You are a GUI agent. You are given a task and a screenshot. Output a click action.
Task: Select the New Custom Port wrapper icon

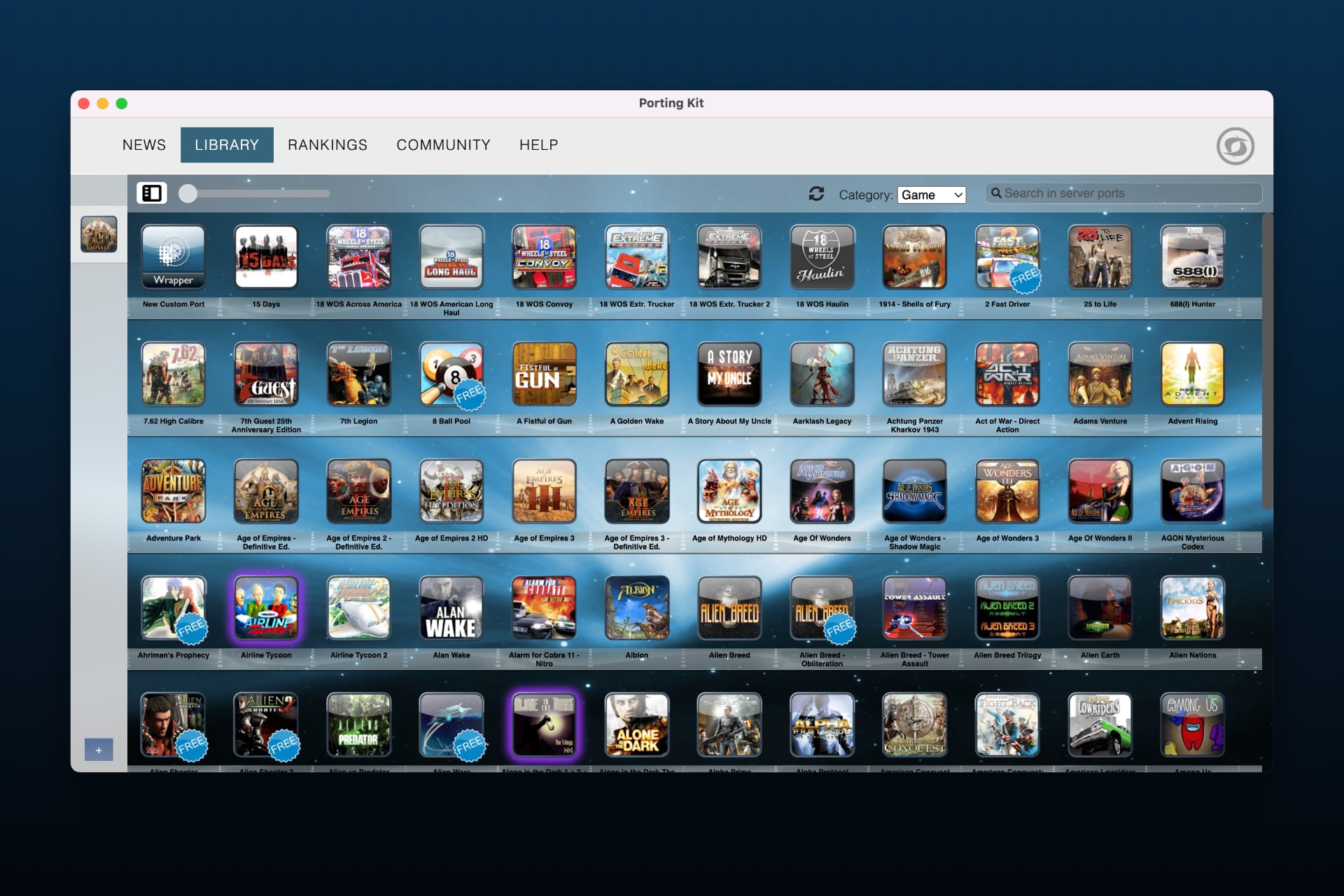[174, 257]
